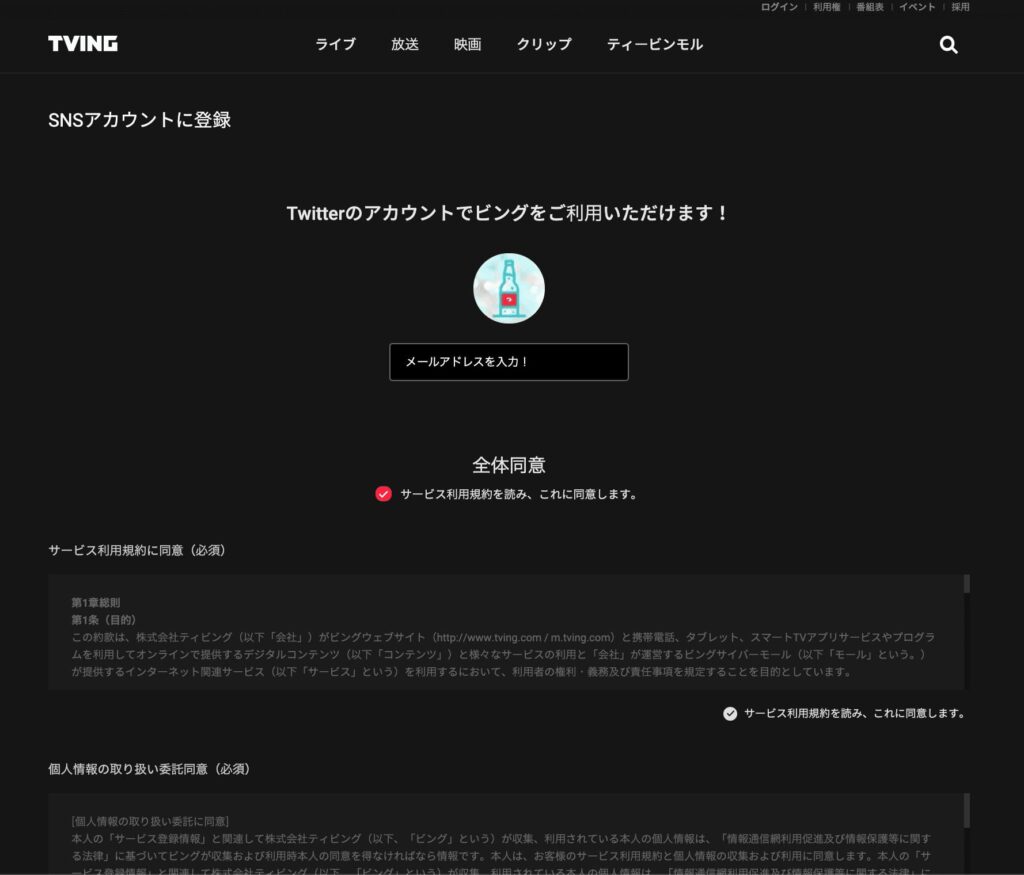This screenshot has width=1024, height=875.
Task: Focus the メールアドレスを入力 field
Action: pos(509,362)
